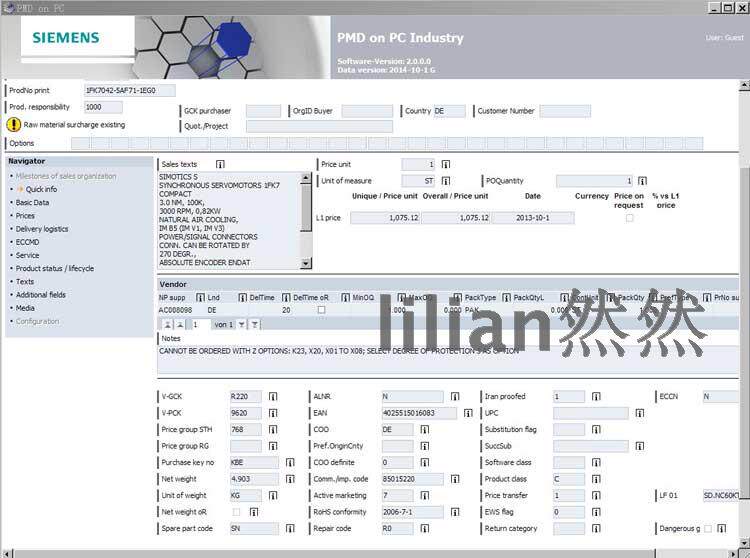Open Product status / lifecycle in Navigator
750x558 pixels.
click(x=55, y=269)
